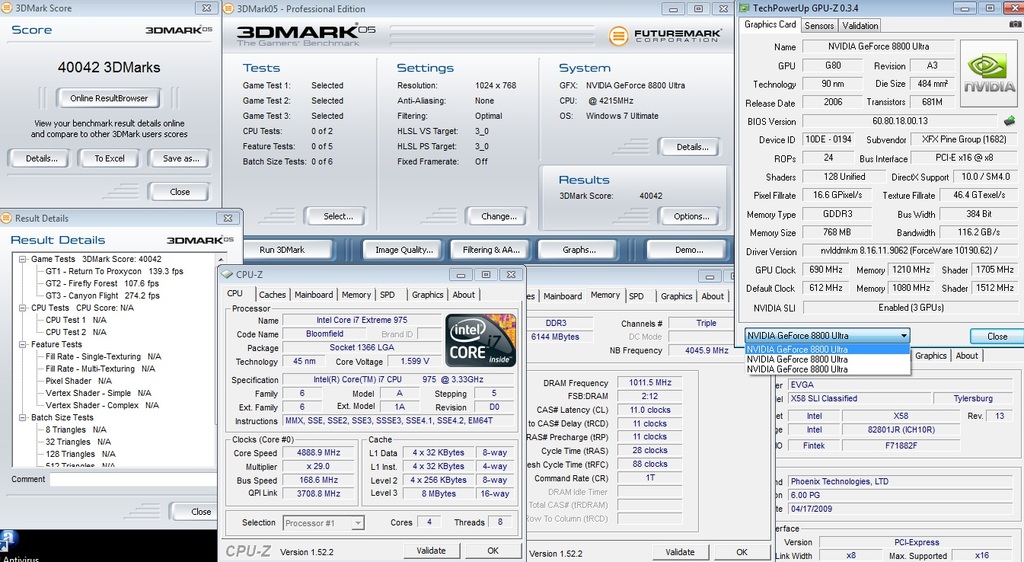
Task: Click the Graphs button
Action: 579,249
